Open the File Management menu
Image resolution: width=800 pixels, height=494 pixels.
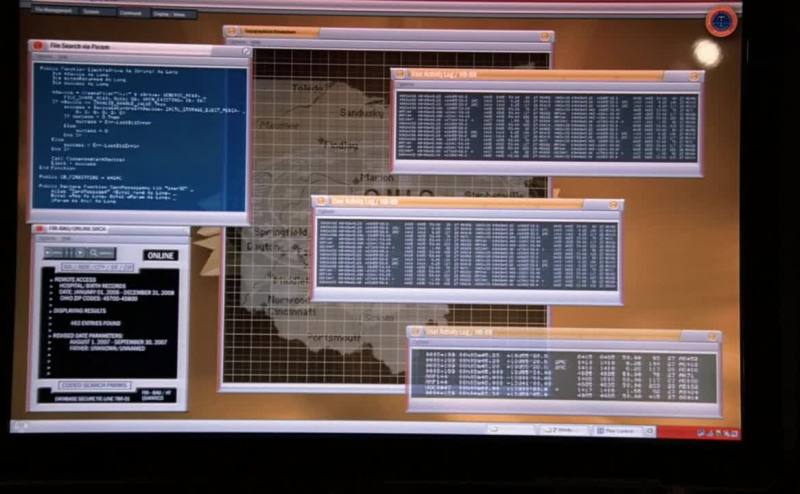click(x=52, y=12)
